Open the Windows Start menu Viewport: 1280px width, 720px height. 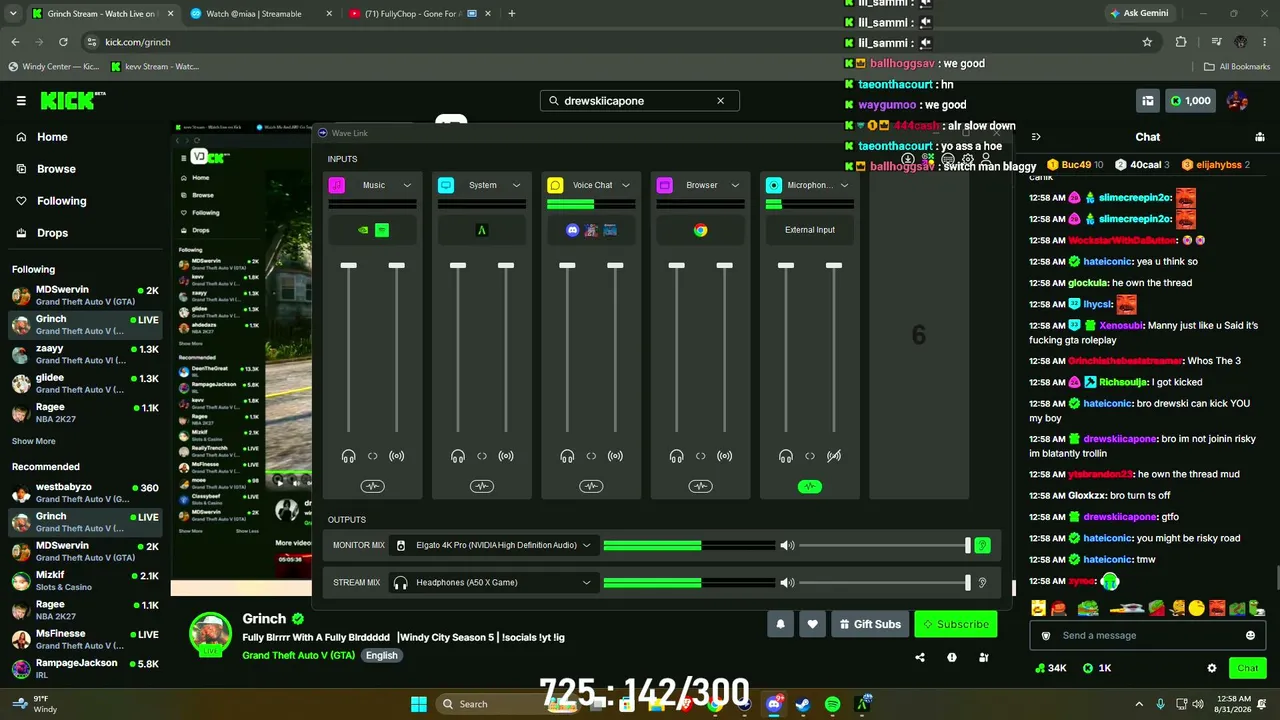(418, 704)
